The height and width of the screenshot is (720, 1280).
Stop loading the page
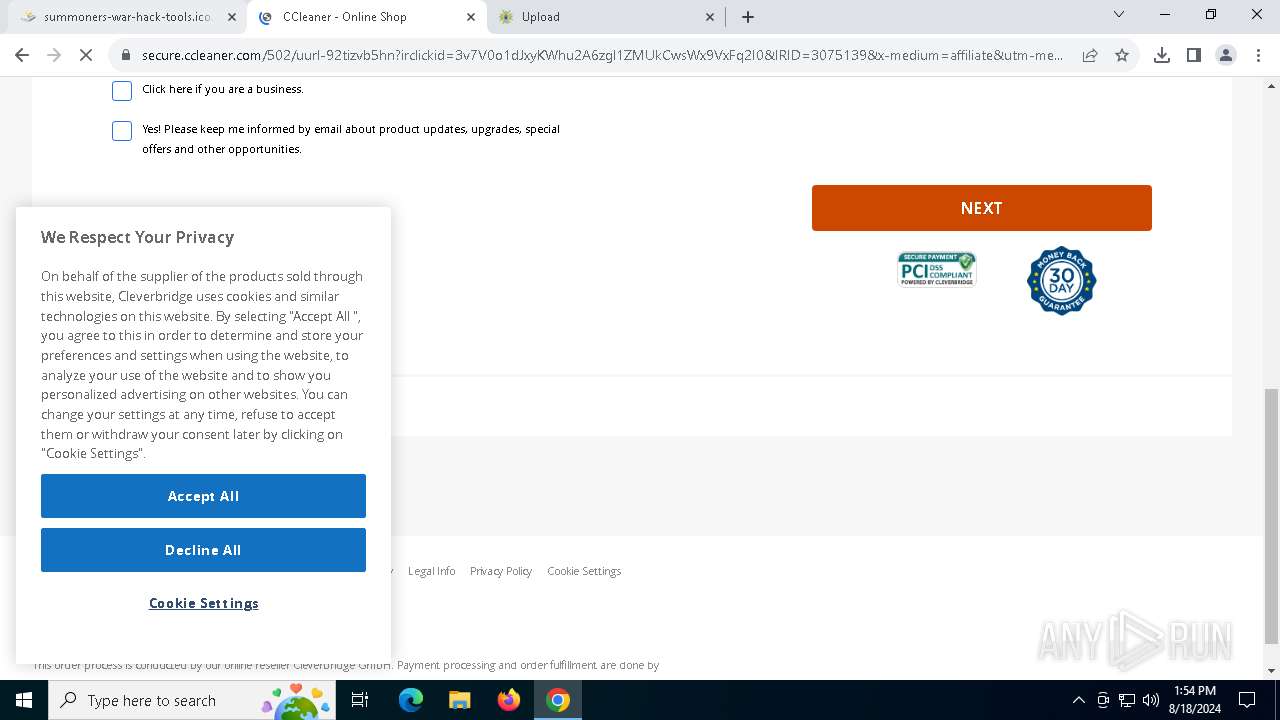click(x=86, y=56)
